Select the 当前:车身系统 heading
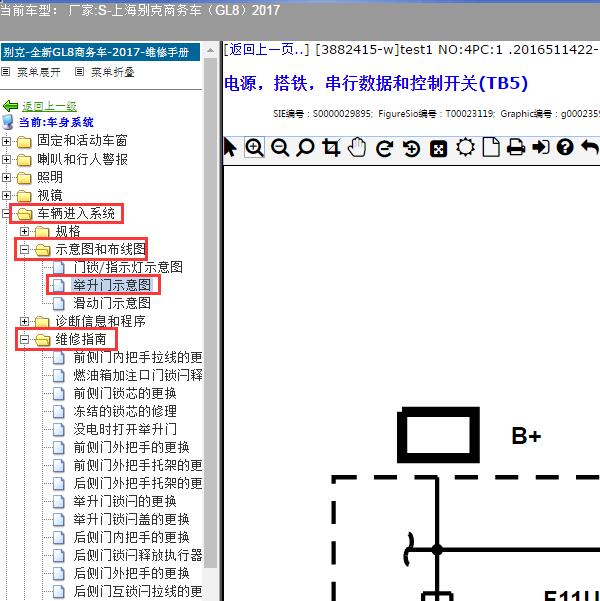This screenshot has width=600, height=601. click(x=56, y=122)
